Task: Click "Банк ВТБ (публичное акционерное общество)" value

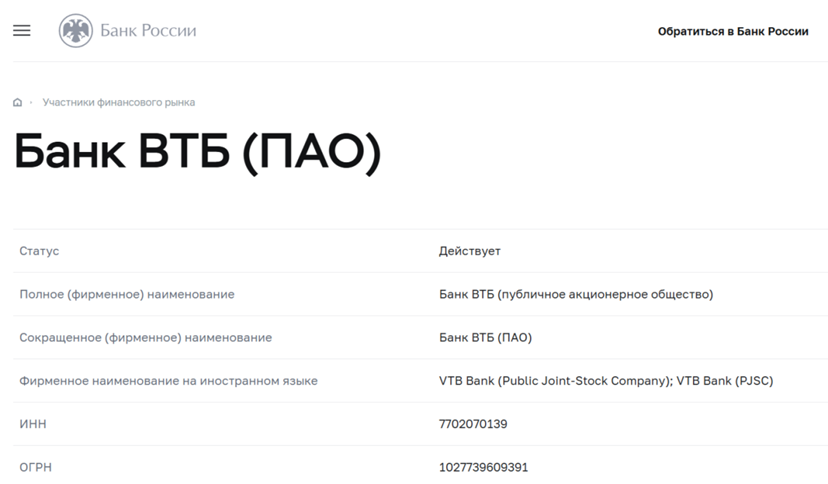Action: click(x=575, y=294)
